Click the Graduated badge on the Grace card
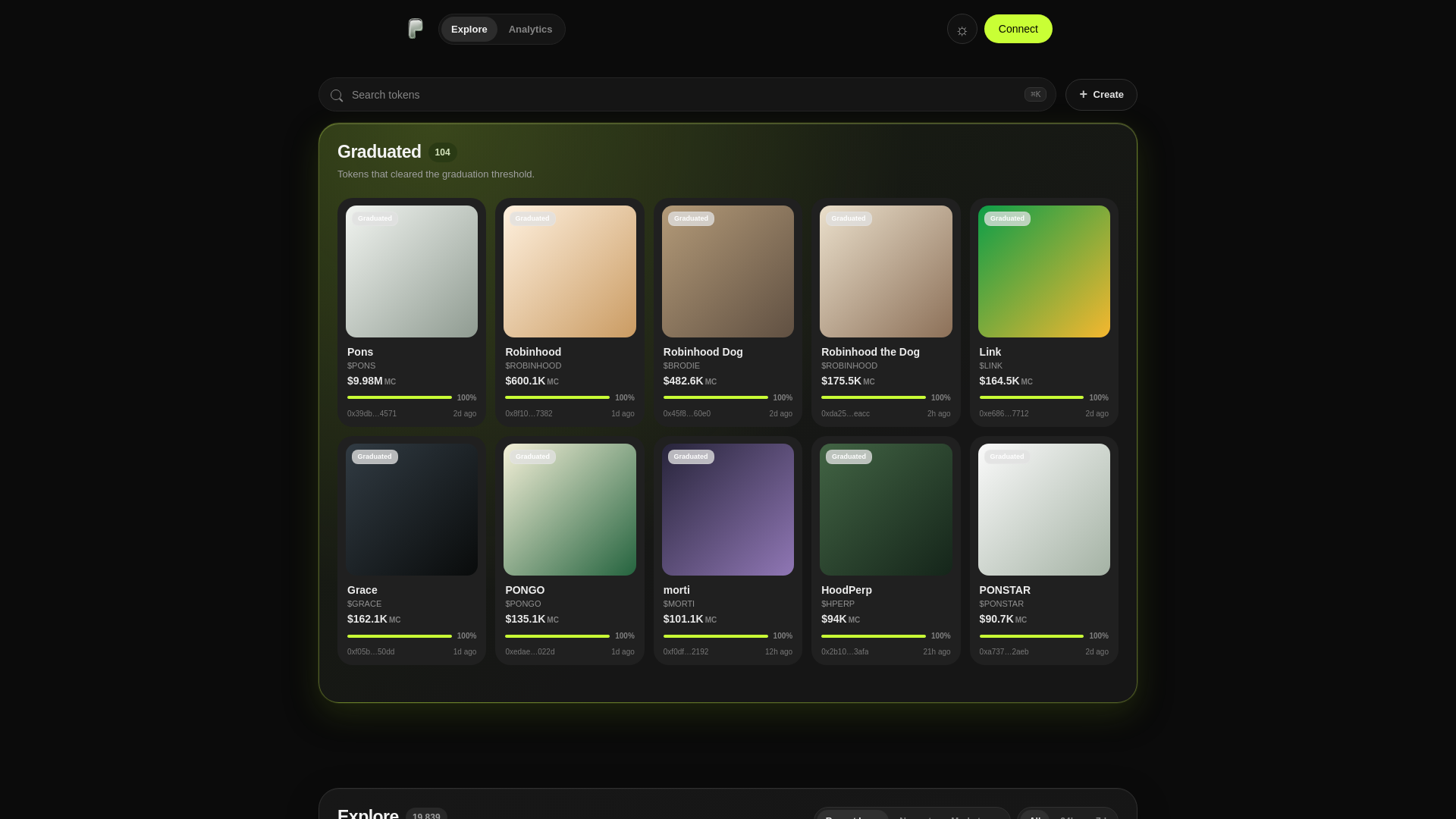 point(375,457)
